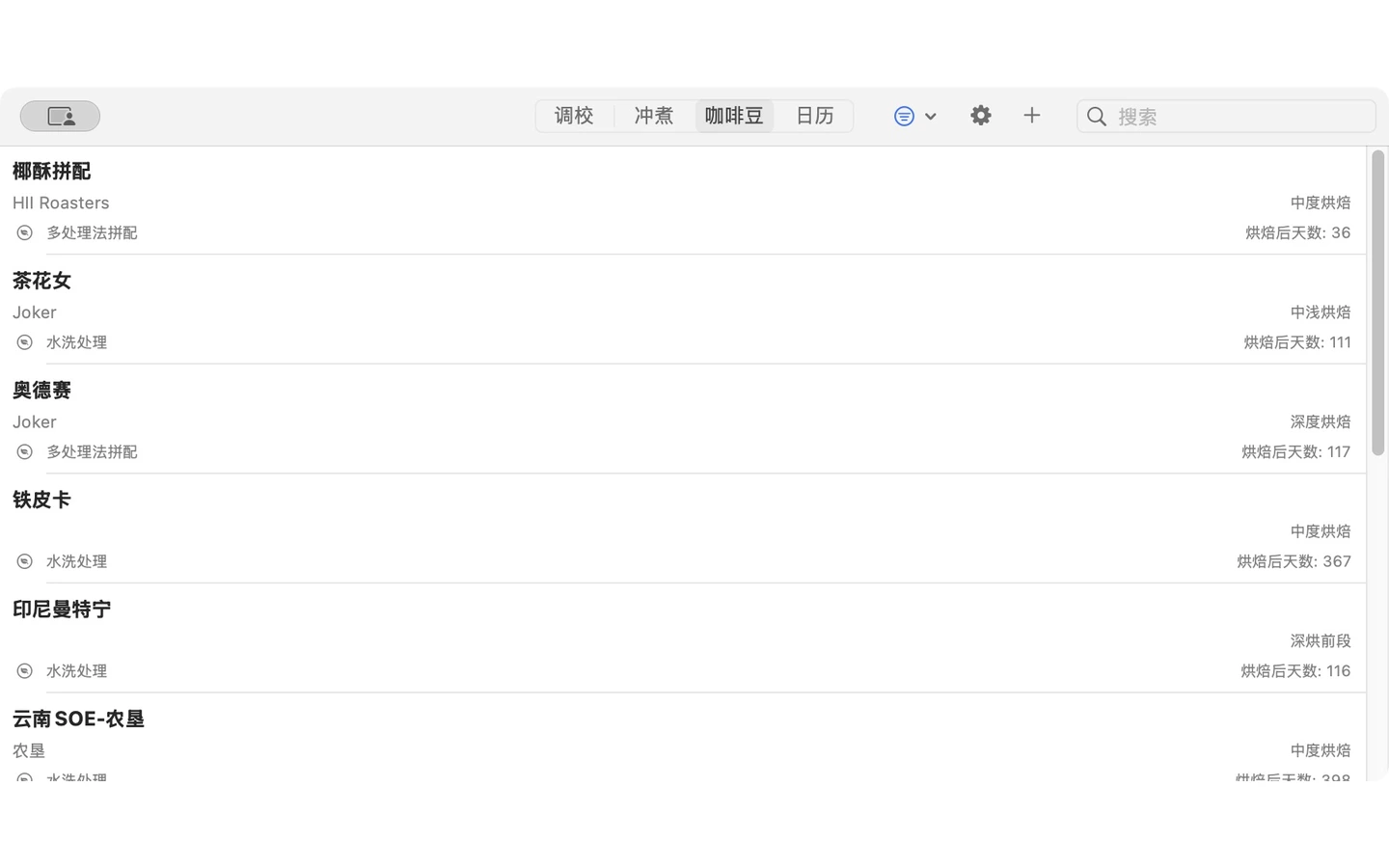Open the 云南 SOE-农垦 bean entry
Image resolution: width=1389 pixels, height=868 pixels.
pos(683,737)
